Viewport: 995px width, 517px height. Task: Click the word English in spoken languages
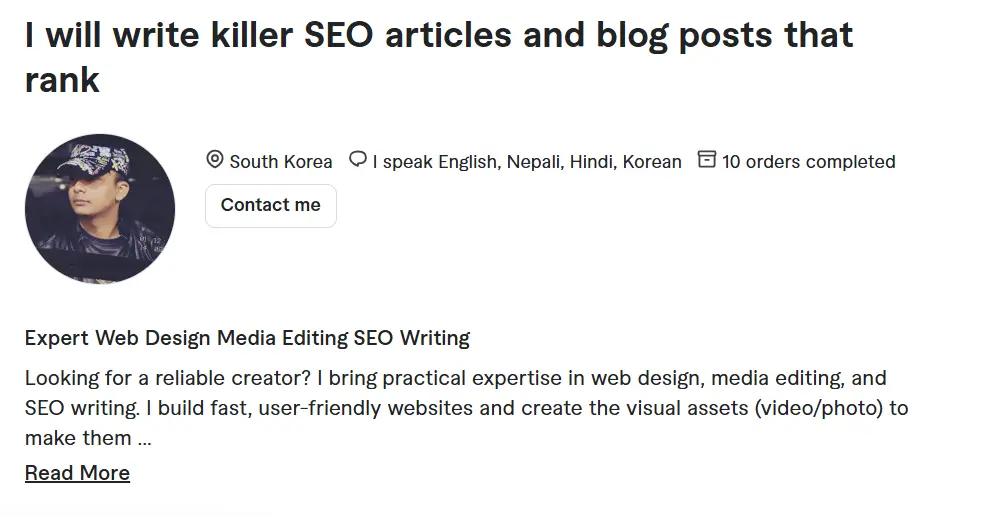[468, 162]
